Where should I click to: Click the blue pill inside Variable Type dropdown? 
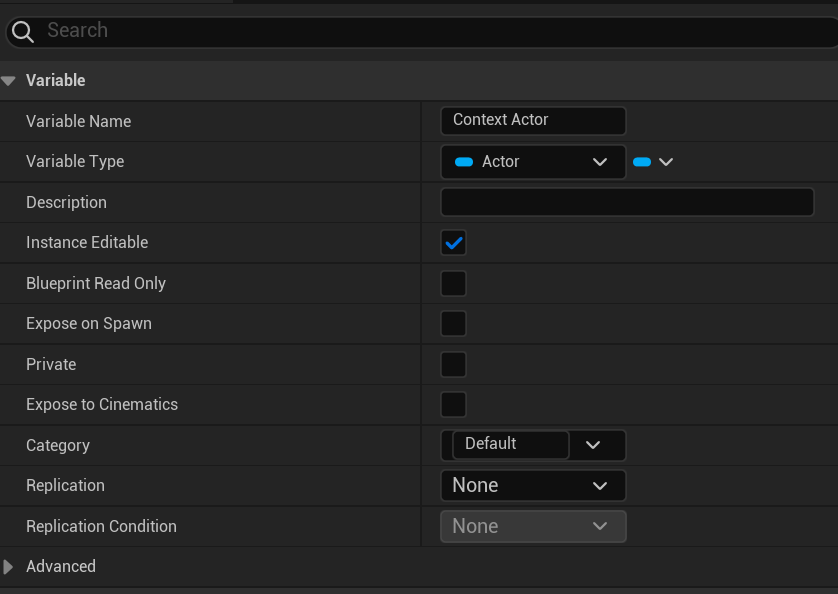click(x=464, y=161)
